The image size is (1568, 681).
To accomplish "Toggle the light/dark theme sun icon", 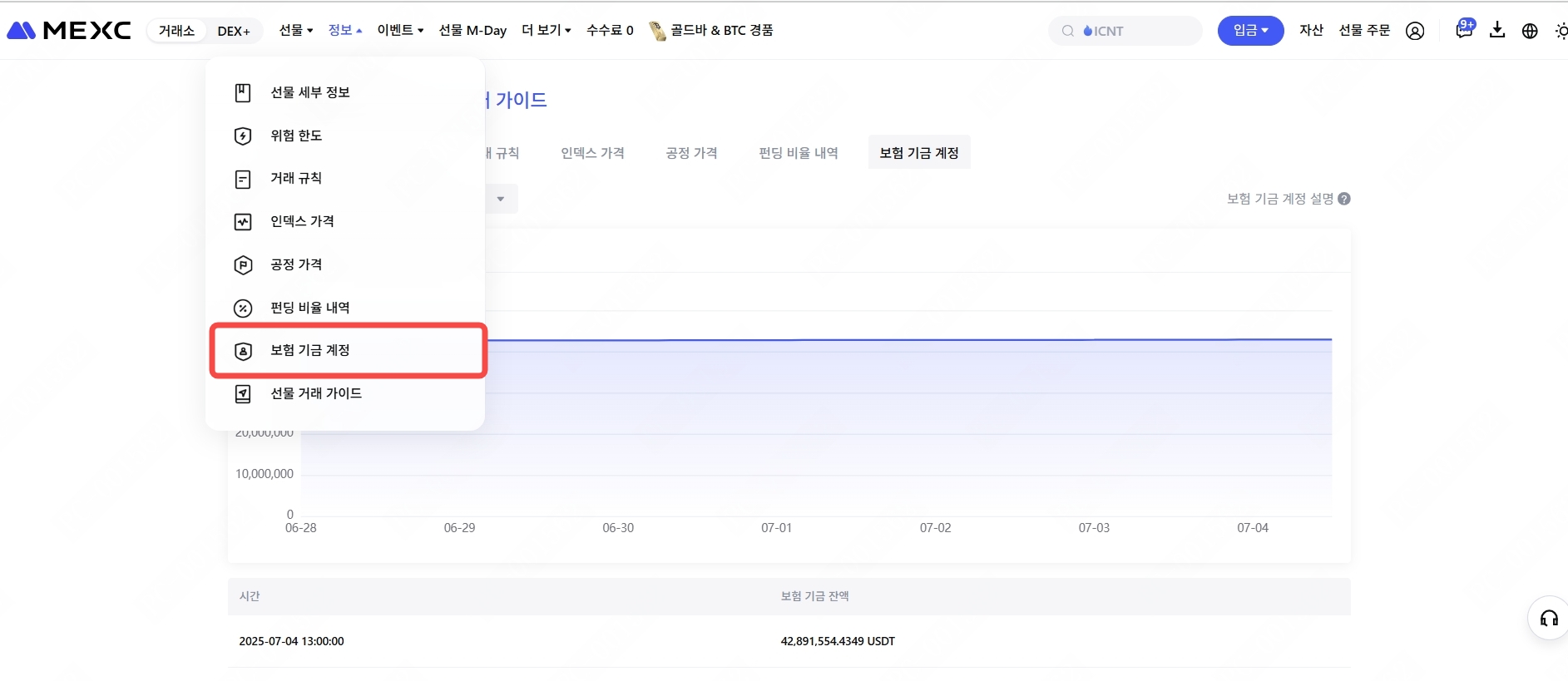I will coord(1561,31).
